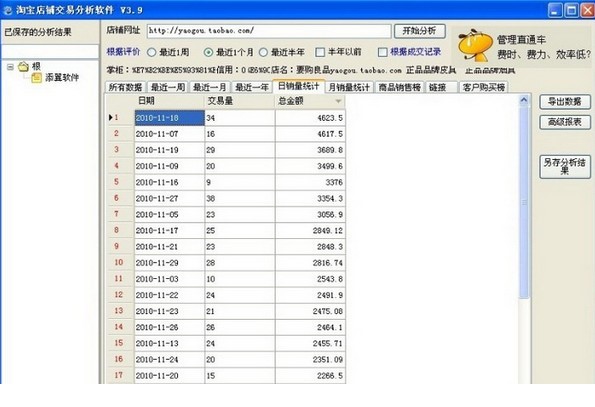
Task: Open the 链接 tab
Action: [x=441, y=87]
